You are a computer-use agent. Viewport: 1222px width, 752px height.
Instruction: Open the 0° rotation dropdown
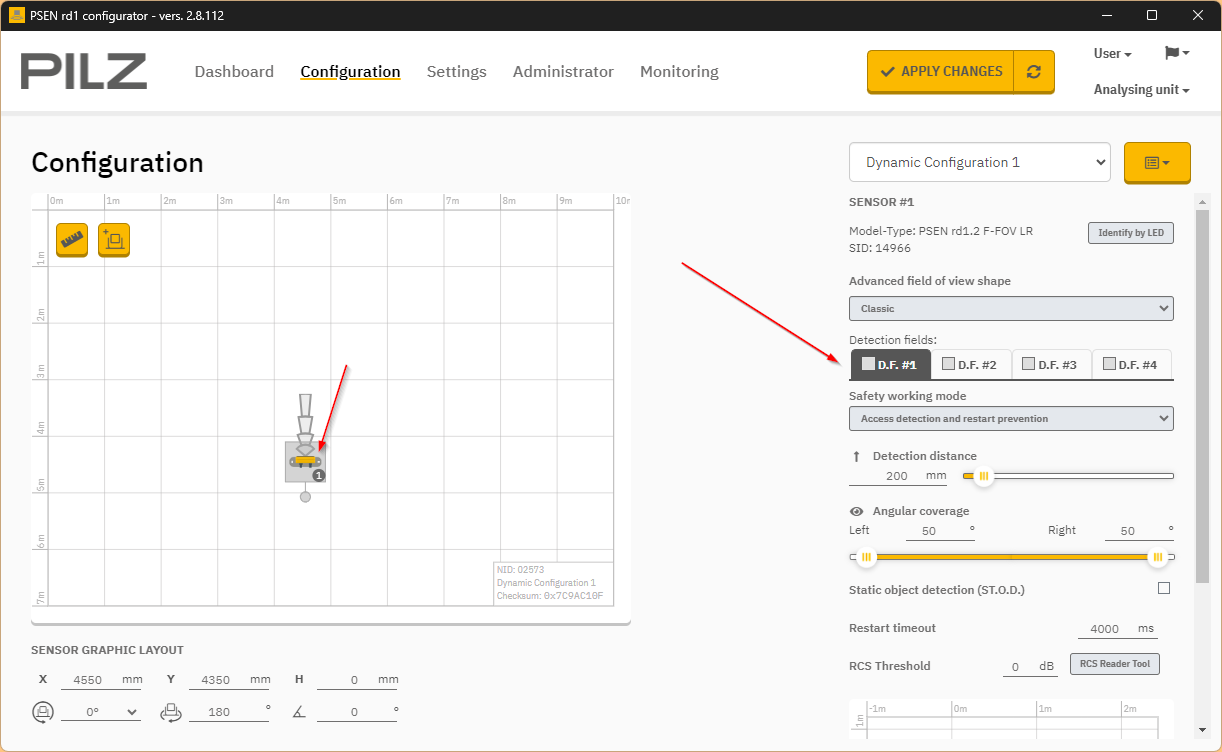tap(100, 712)
